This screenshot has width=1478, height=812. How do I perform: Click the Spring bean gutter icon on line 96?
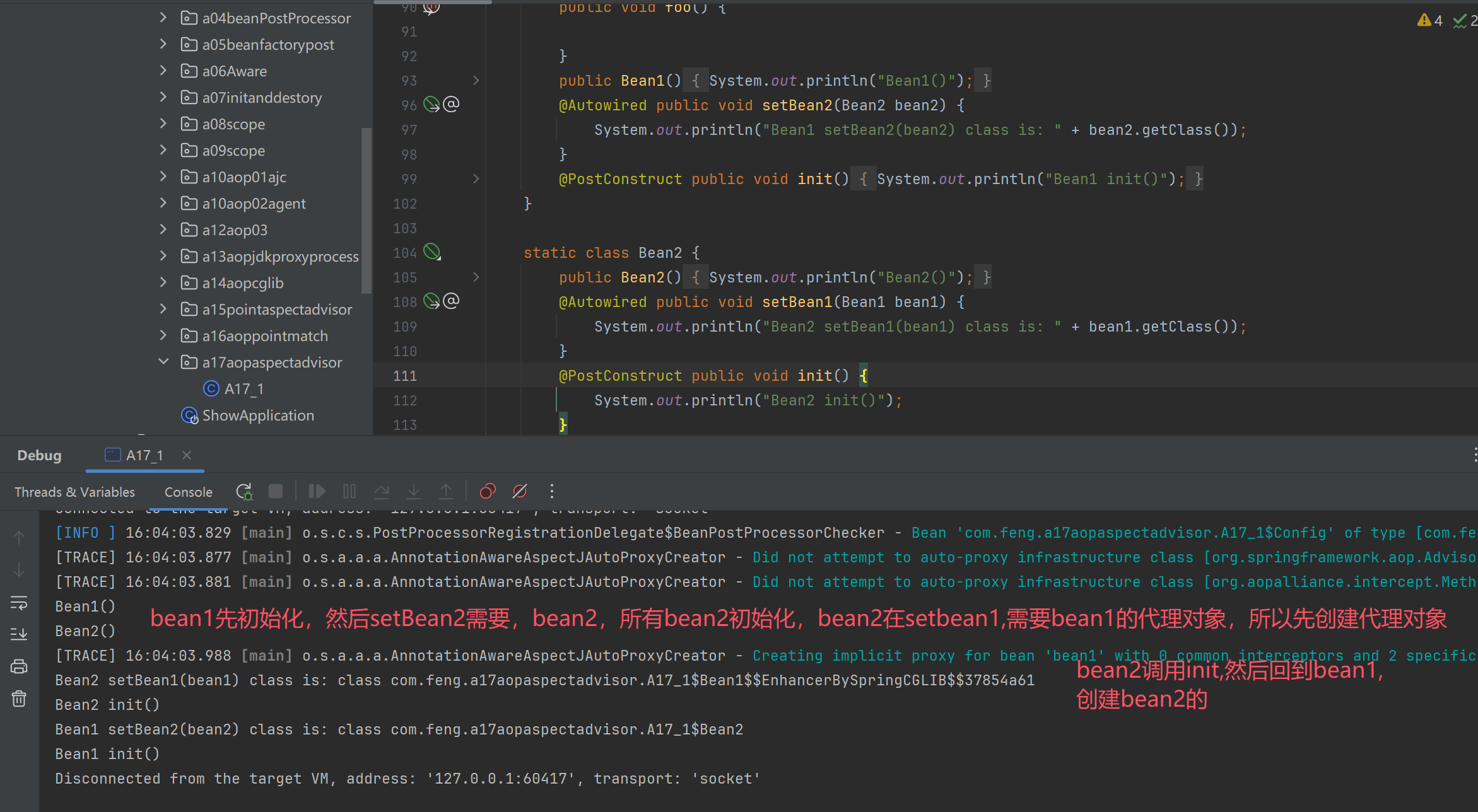point(431,105)
